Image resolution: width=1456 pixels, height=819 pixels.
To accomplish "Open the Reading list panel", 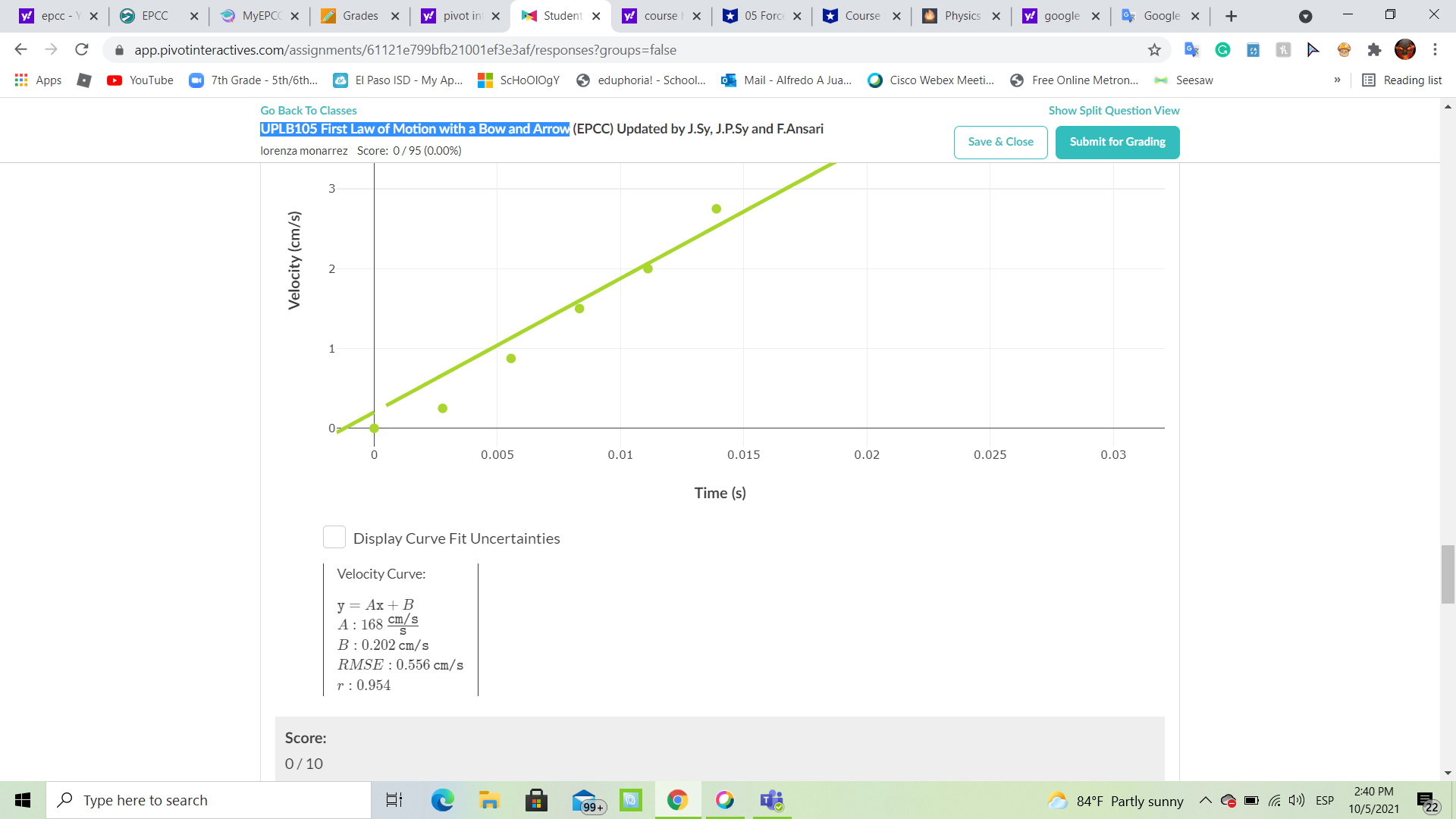I will point(1402,80).
